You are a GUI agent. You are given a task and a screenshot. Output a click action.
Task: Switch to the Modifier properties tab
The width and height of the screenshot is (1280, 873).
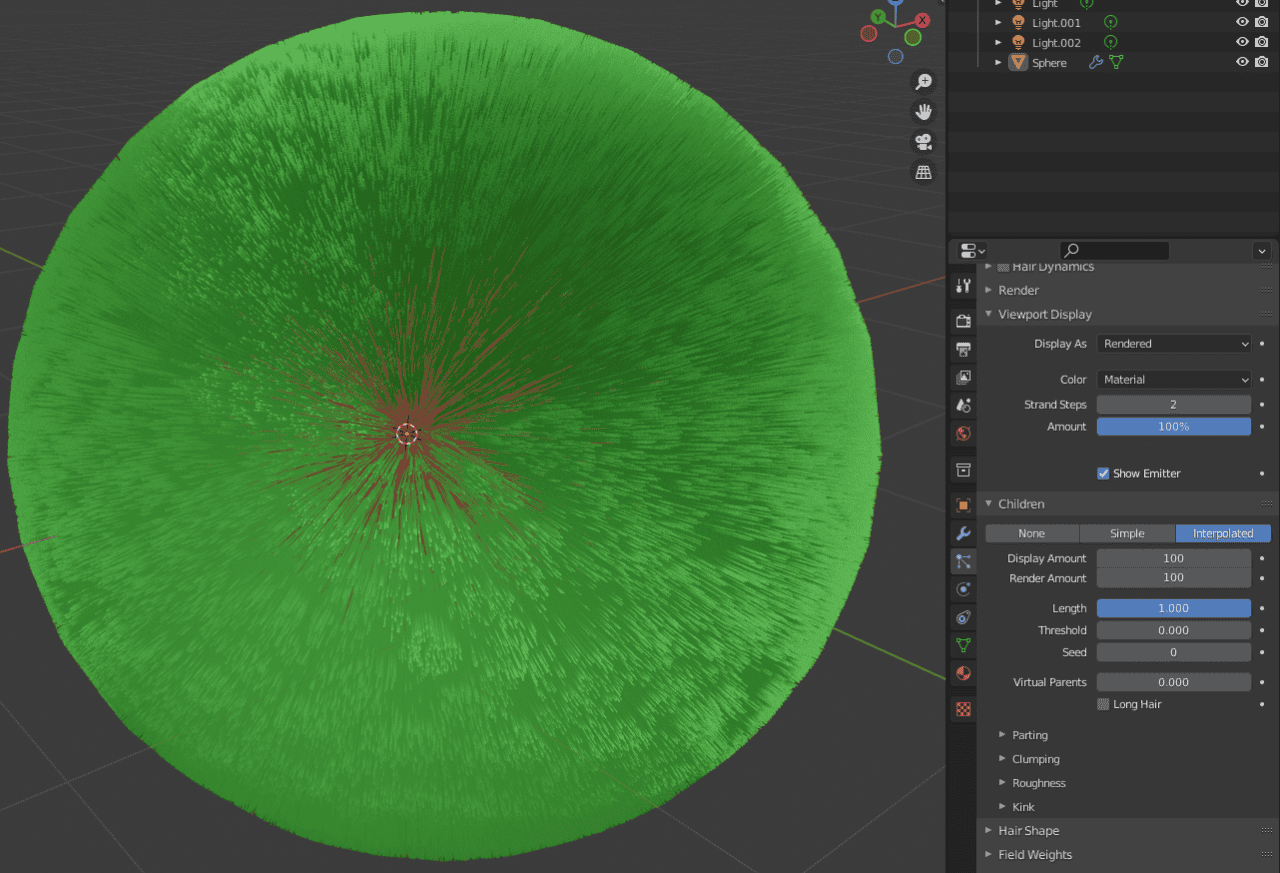[x=962, y=533]
